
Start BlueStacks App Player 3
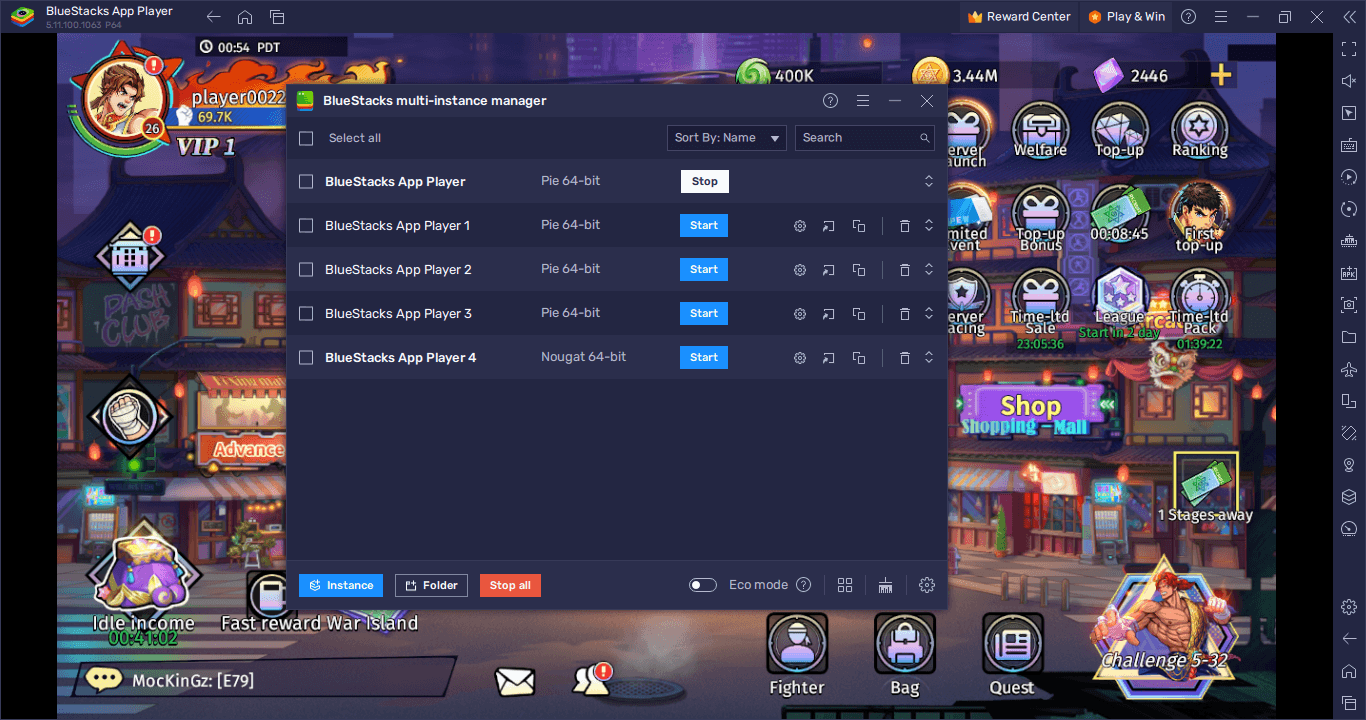(x=704, y=313)
